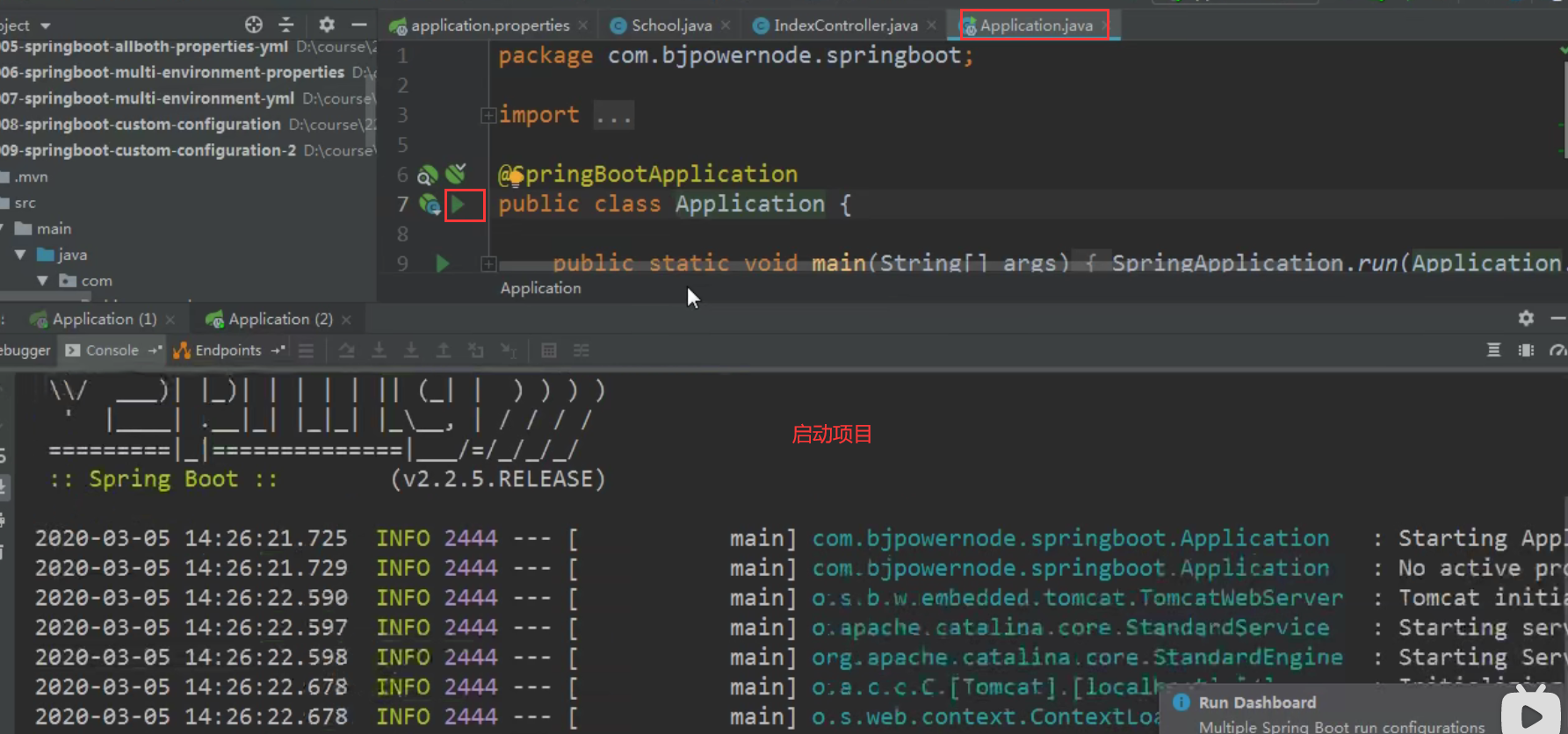Close Application (2) session tab
Viewport: 1568px width, 734px height.
[x=346, y=320]
